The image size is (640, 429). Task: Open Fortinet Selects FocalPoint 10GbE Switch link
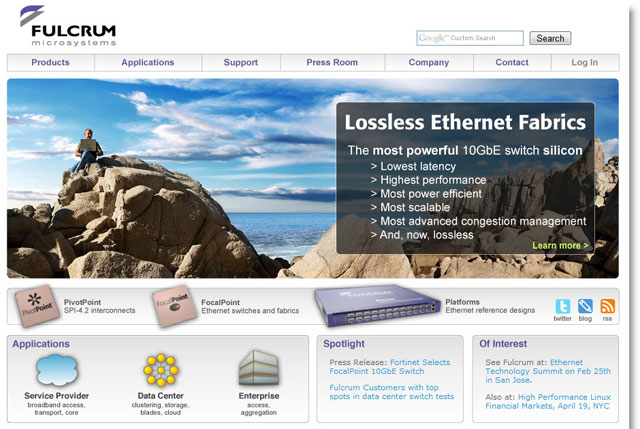390,367
